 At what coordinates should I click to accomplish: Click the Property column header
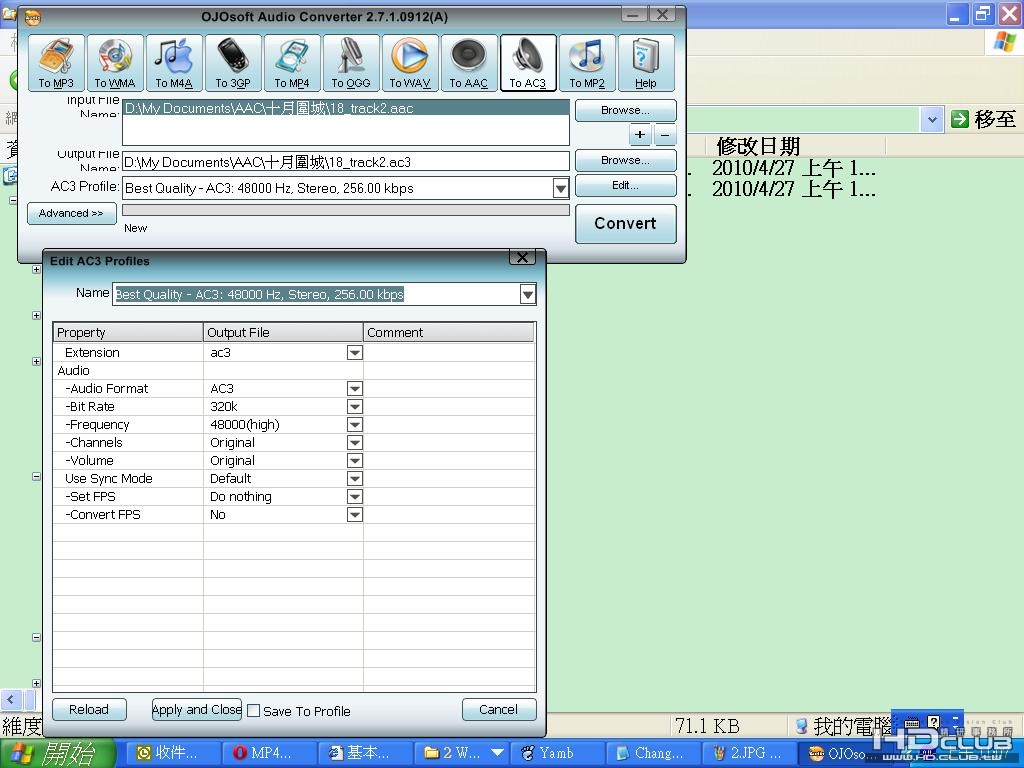[x=128, y=332]
